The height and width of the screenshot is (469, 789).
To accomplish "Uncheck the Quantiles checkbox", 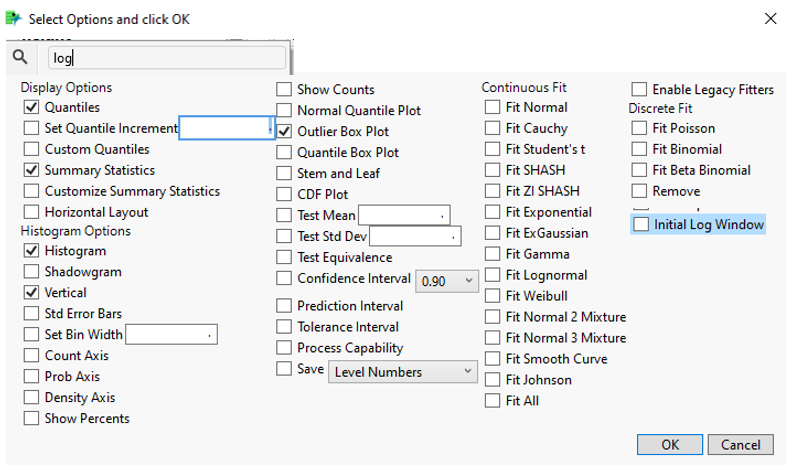I will 32,107.
